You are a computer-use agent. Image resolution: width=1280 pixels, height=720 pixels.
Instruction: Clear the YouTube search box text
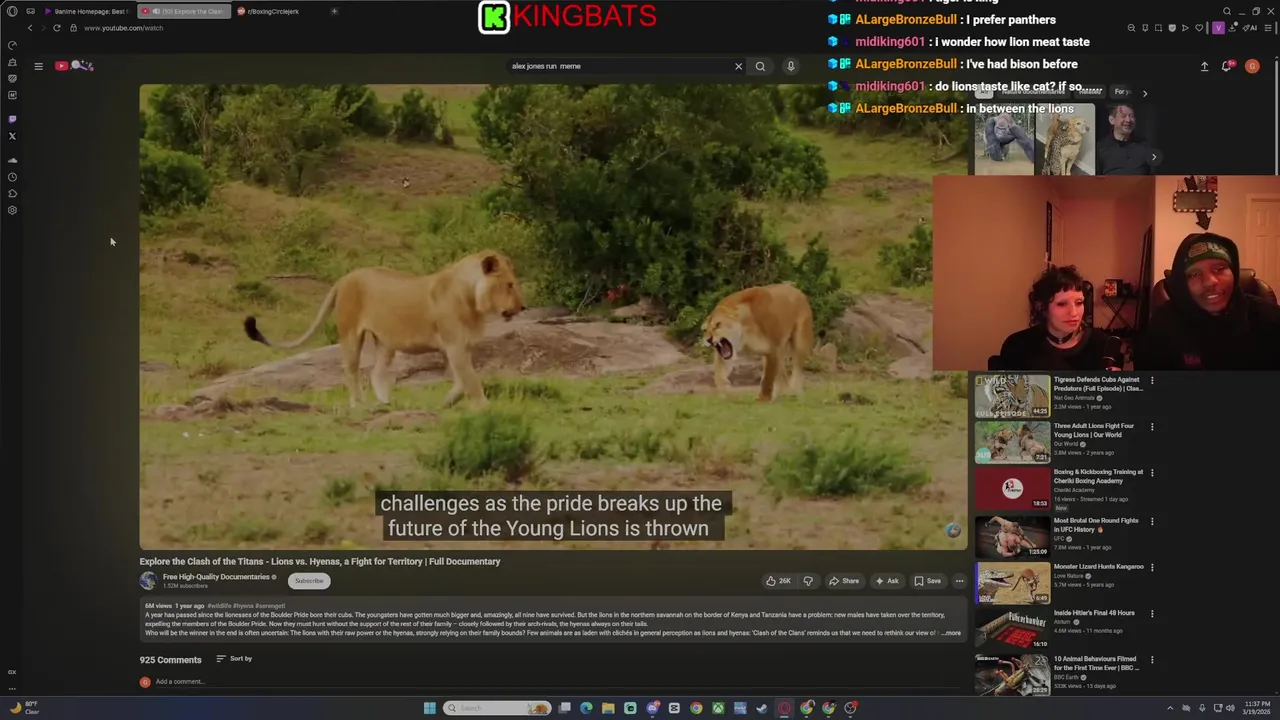738,66
